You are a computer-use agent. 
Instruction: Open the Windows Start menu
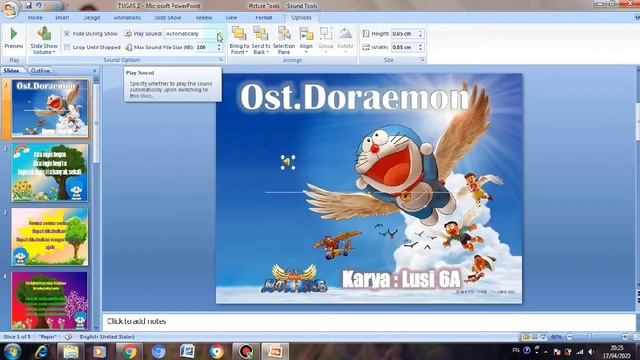pyautogui.click(x=12, y=351)
